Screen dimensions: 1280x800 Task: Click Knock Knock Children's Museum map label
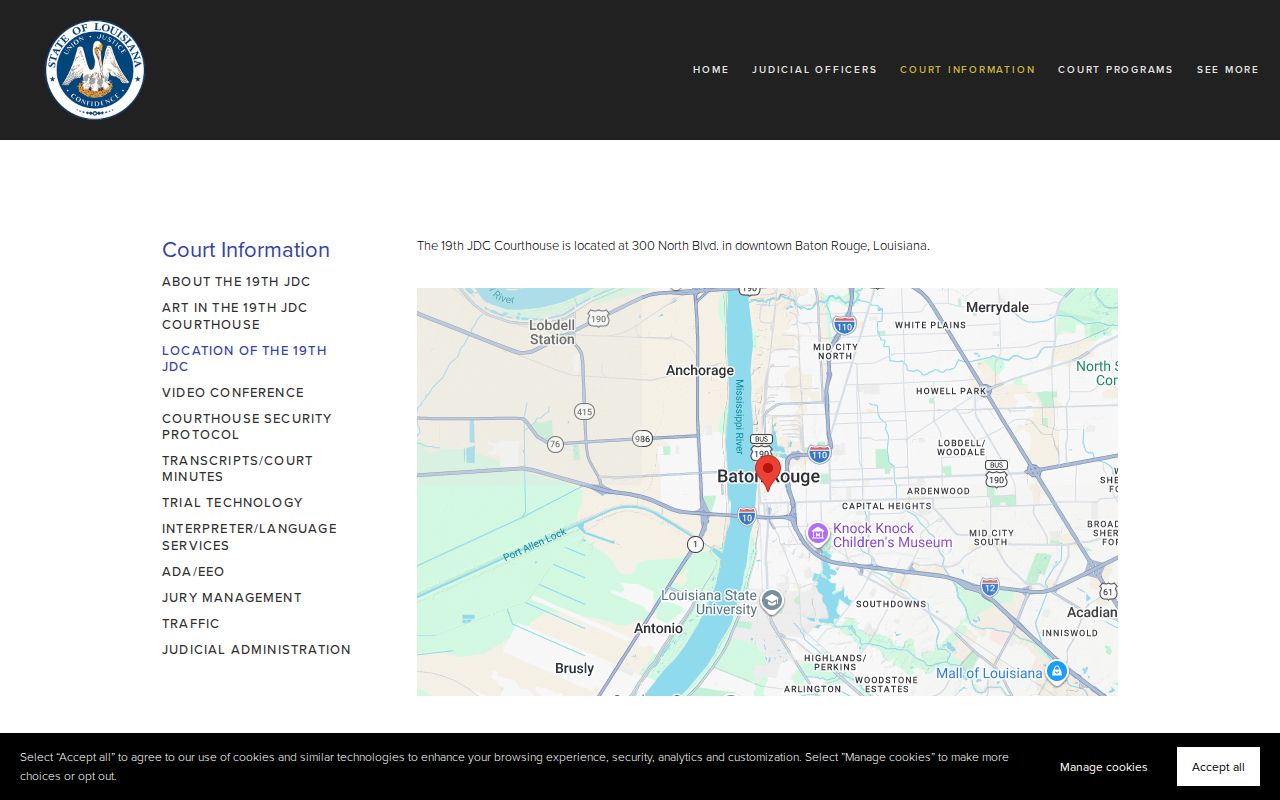coord(892,535)
